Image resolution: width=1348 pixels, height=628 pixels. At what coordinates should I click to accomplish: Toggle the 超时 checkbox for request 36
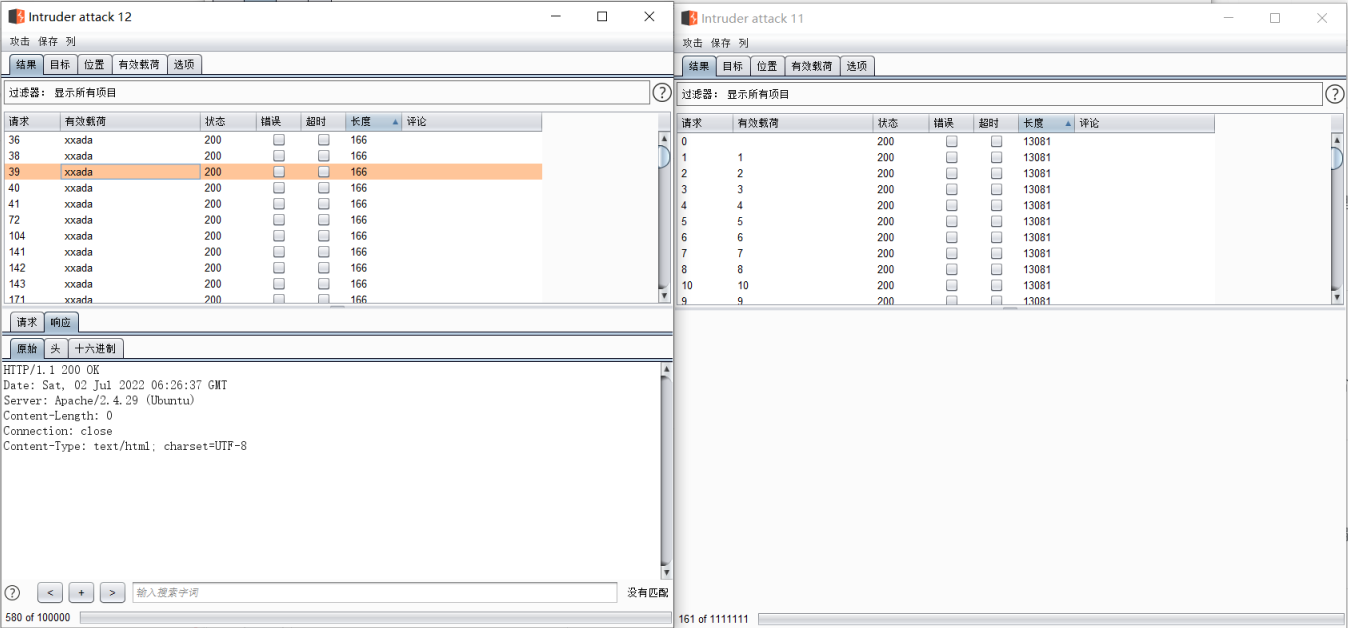[324, 140]
